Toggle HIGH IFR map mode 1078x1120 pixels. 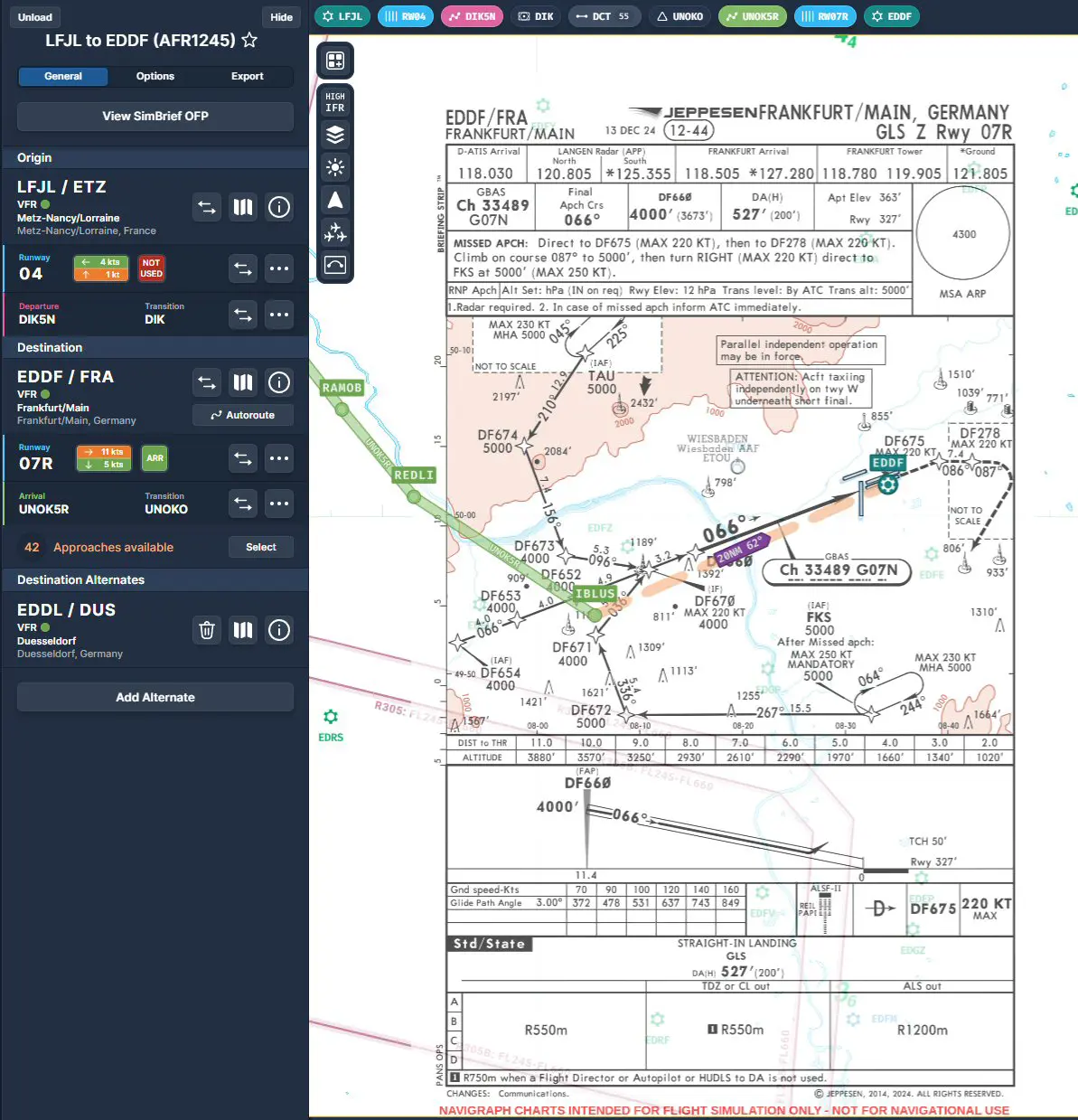click(x=335, y=102)
